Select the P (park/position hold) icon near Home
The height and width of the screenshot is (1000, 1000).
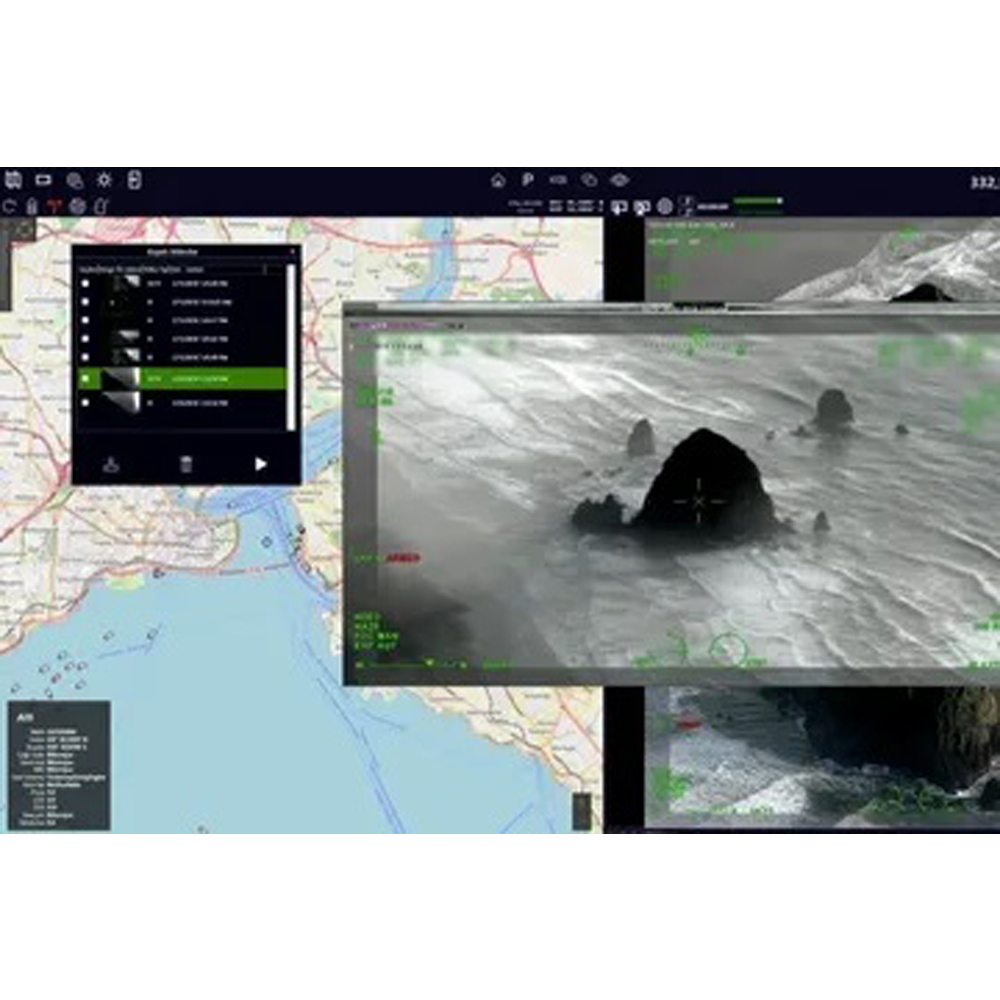pos(527,179)
